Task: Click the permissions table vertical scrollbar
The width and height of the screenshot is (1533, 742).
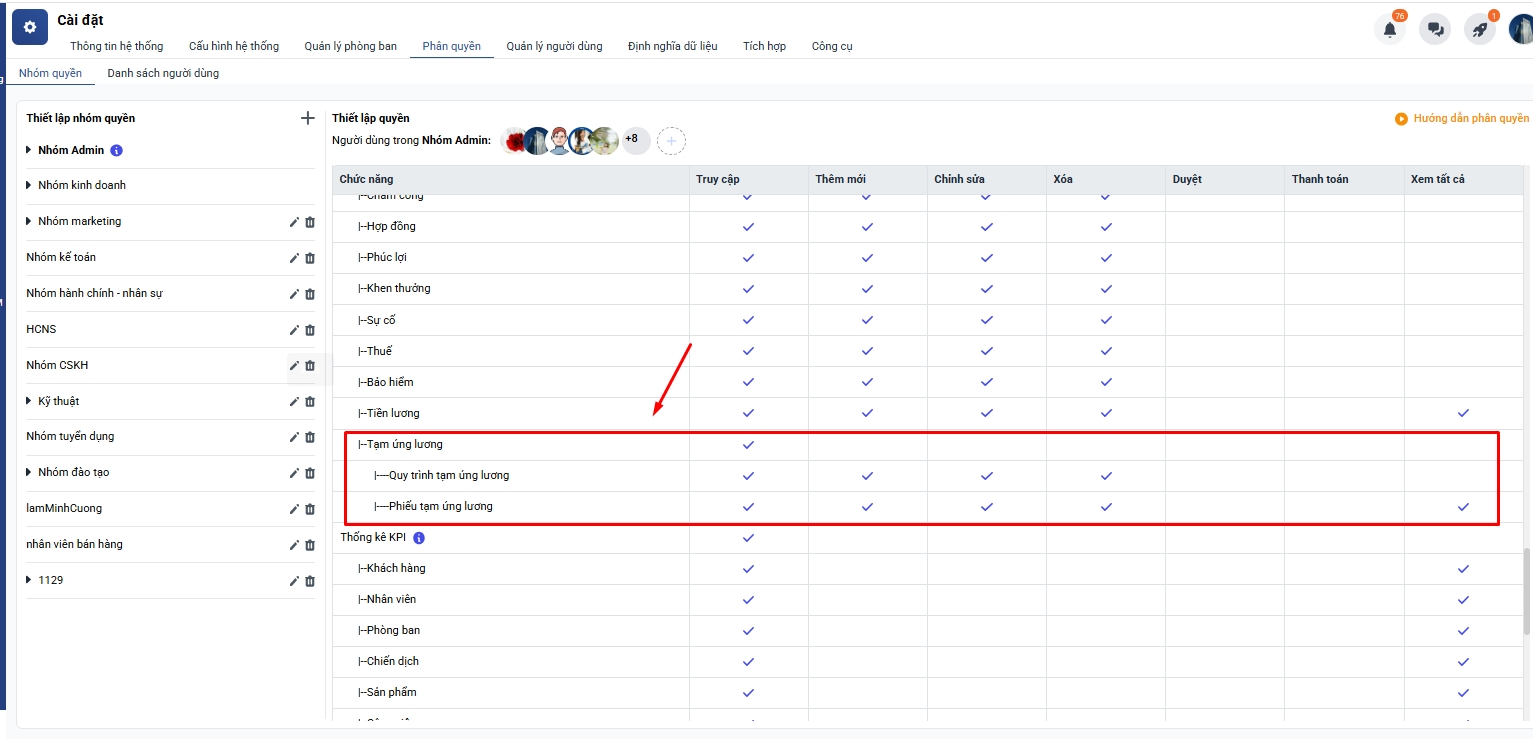Action: coord(1526,590)
